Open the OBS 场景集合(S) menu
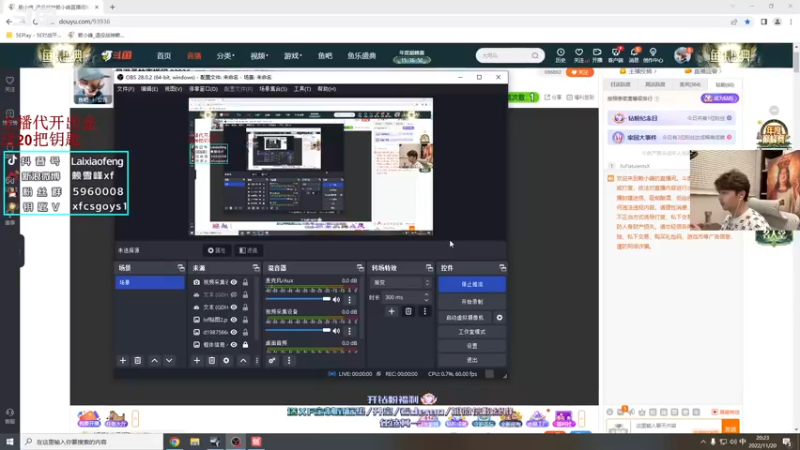This screenshot has height=450, width=800. (273, 89)
